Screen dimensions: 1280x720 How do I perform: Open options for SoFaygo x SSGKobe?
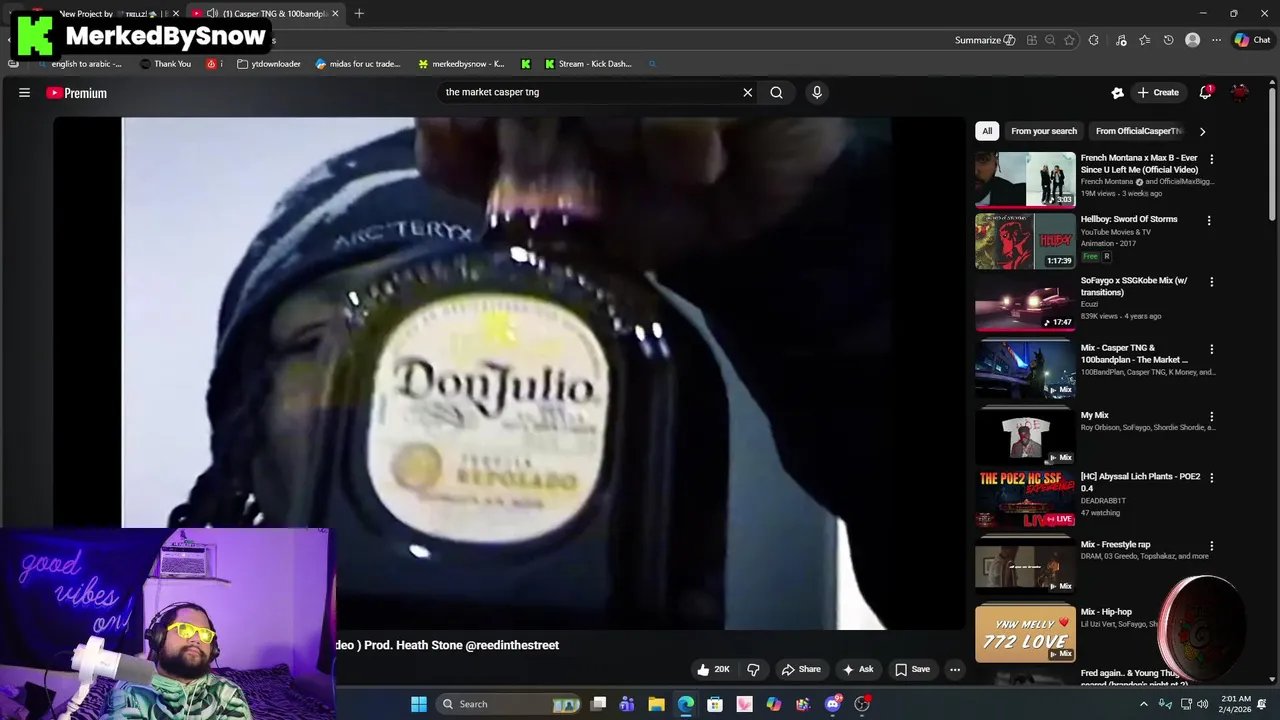[x=1211, y=282]
